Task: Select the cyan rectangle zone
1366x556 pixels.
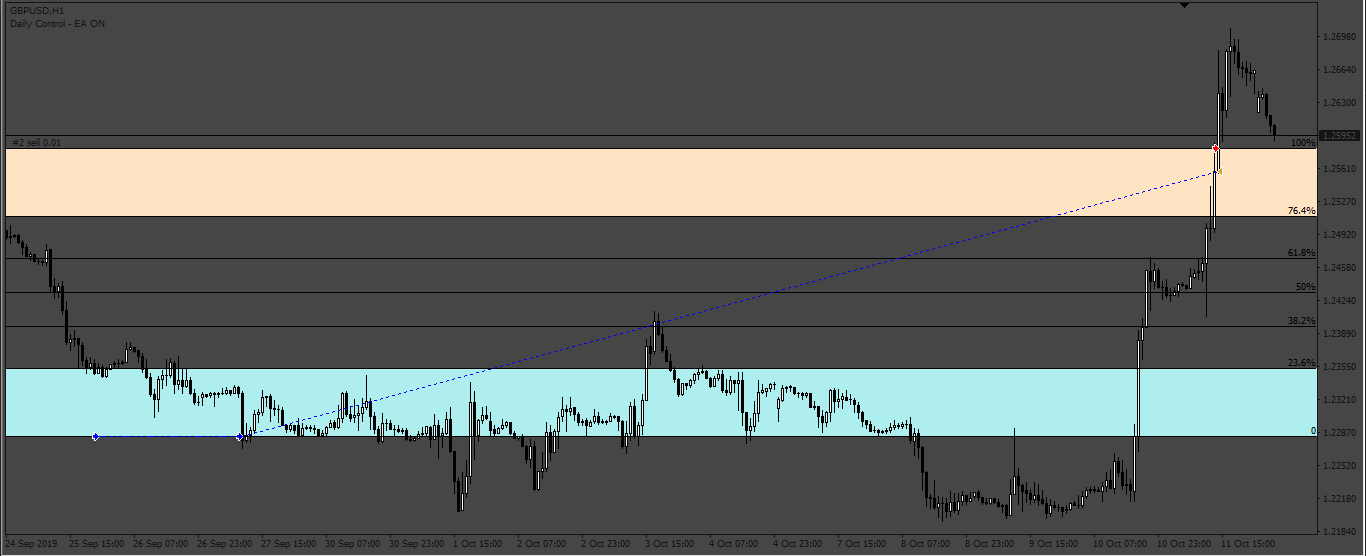Action: [x=660, y=402]
